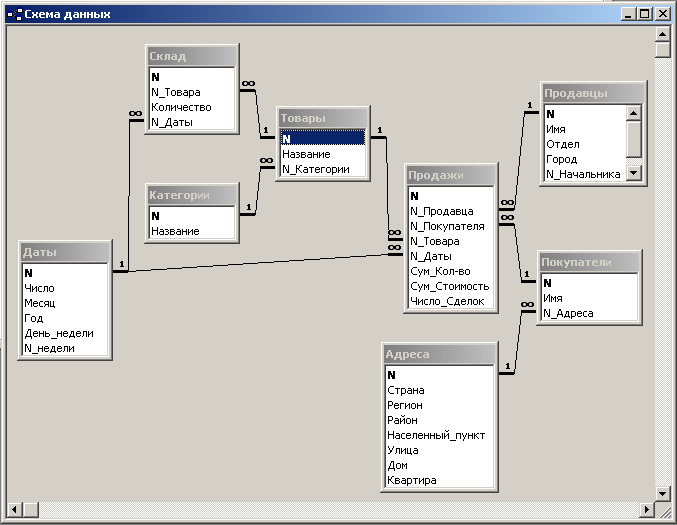Viewport: 677px width, 525px height.
Task: Select the Товары table title bar
Action: point(323,118)
